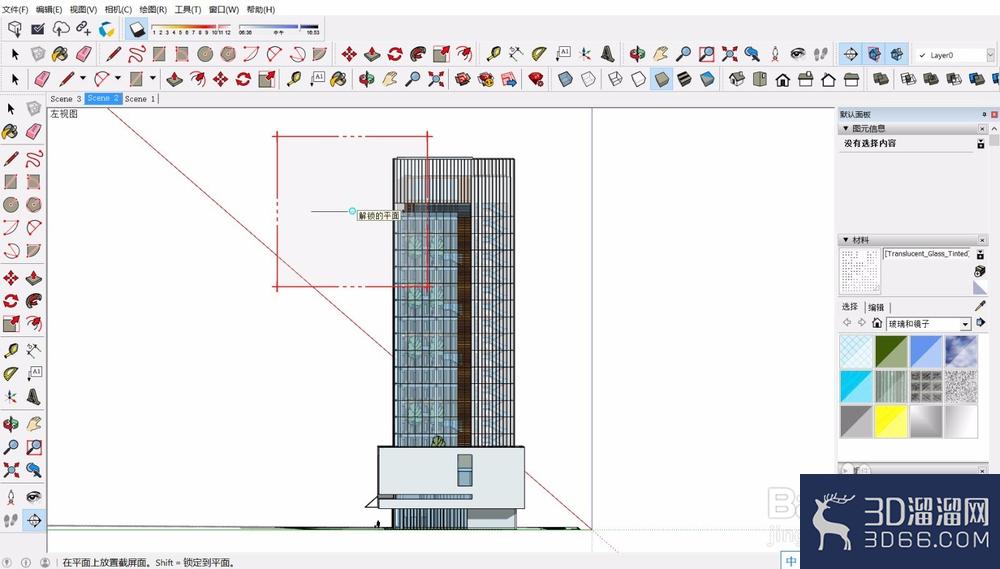Screen dimensions: 1000x569
Task: Activate the Push/Pull tool in top toolbar
Action: [372, 54]
